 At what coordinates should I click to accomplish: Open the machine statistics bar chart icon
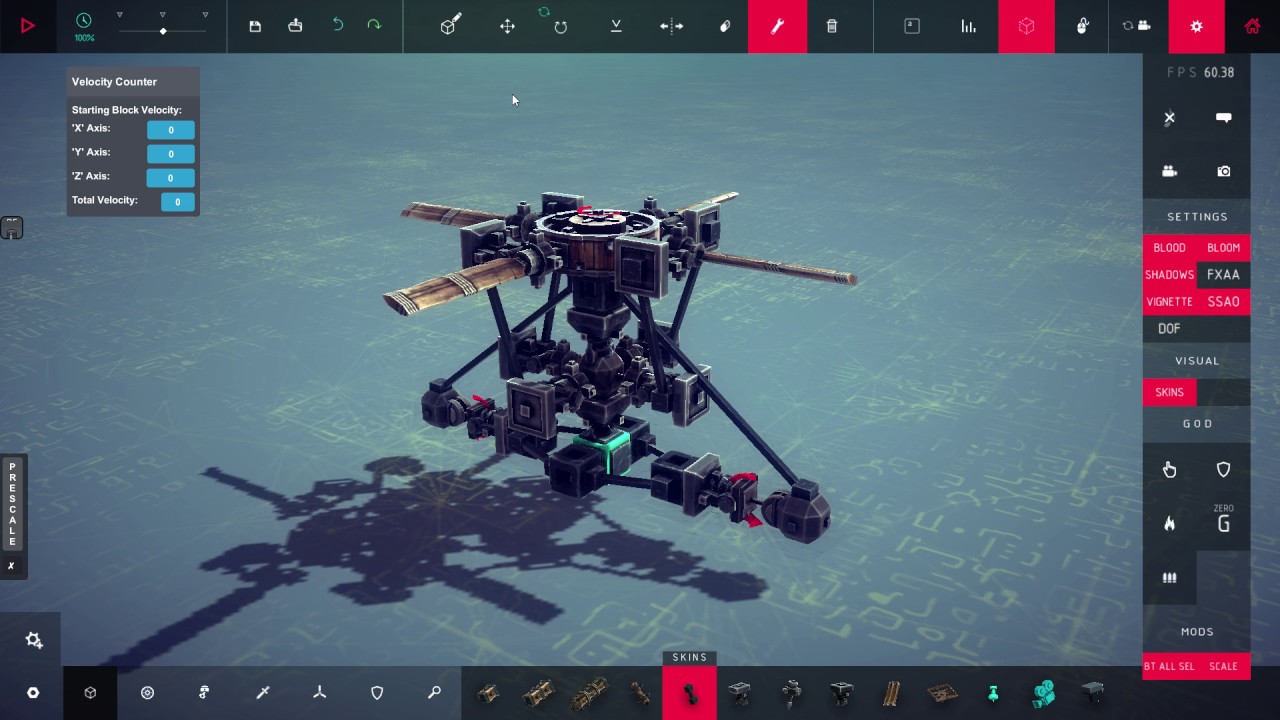(968, 26)
